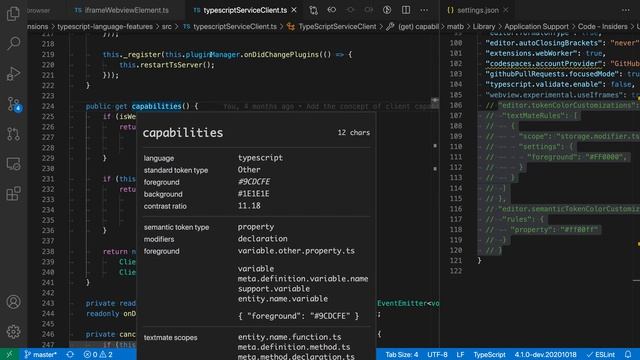This screenshot has width=640, height=360.
Task: Click the "githubPullRequests.focusedMode" setting key
Action: (551, 74)
